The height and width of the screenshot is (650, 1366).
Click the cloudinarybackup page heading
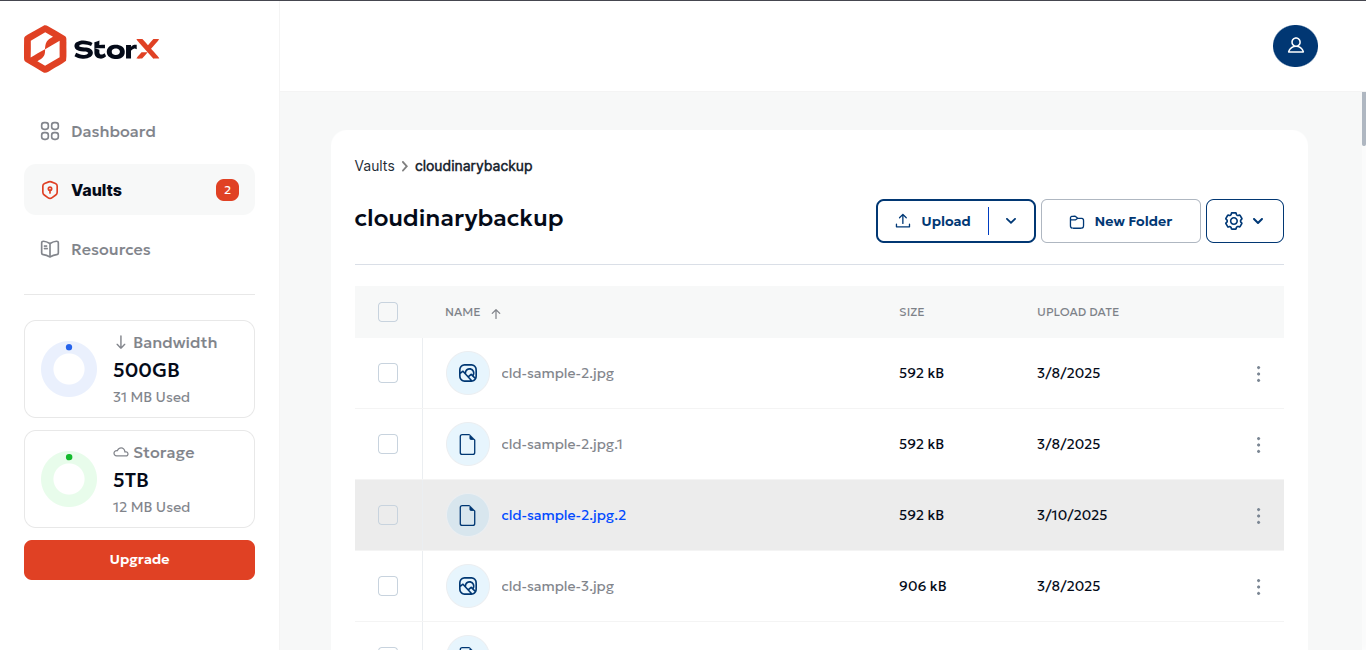[459, 218]
